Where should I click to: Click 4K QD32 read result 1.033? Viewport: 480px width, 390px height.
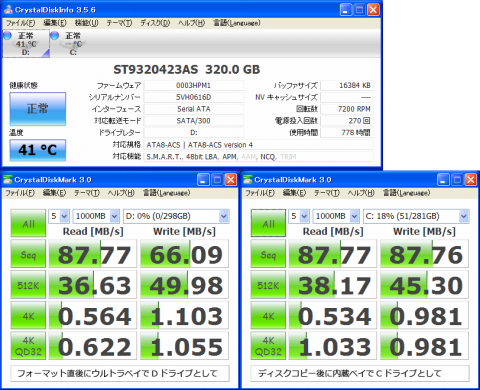click(x=333, y=346)
